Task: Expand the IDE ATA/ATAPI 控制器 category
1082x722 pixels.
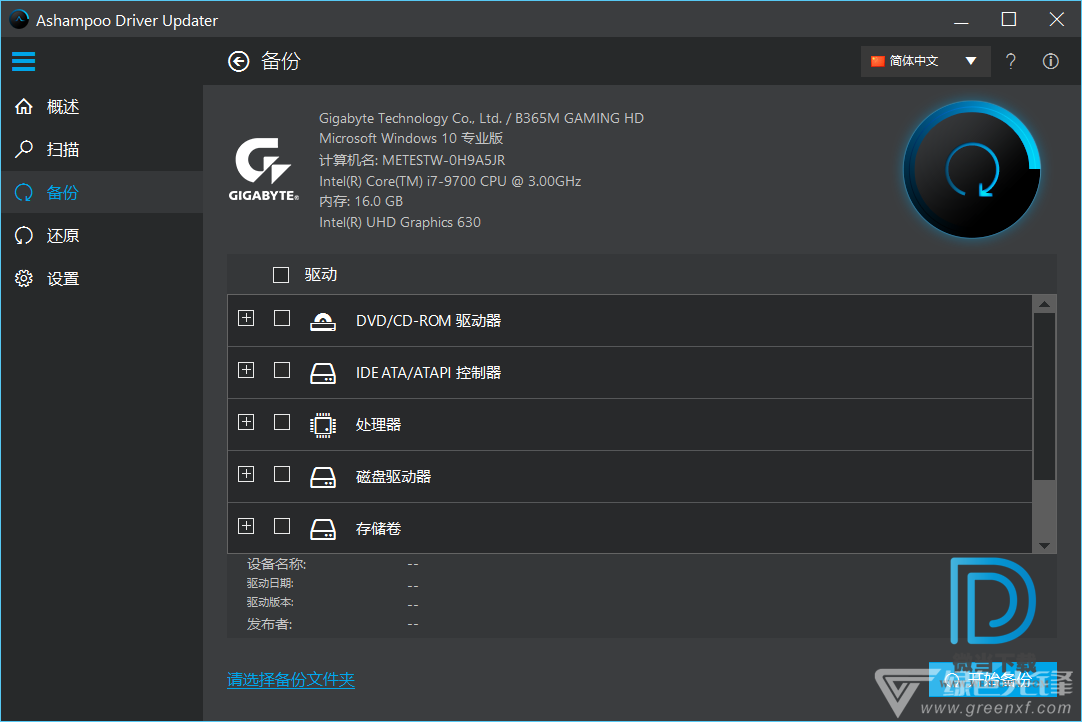Action: [x=246, y=370]
